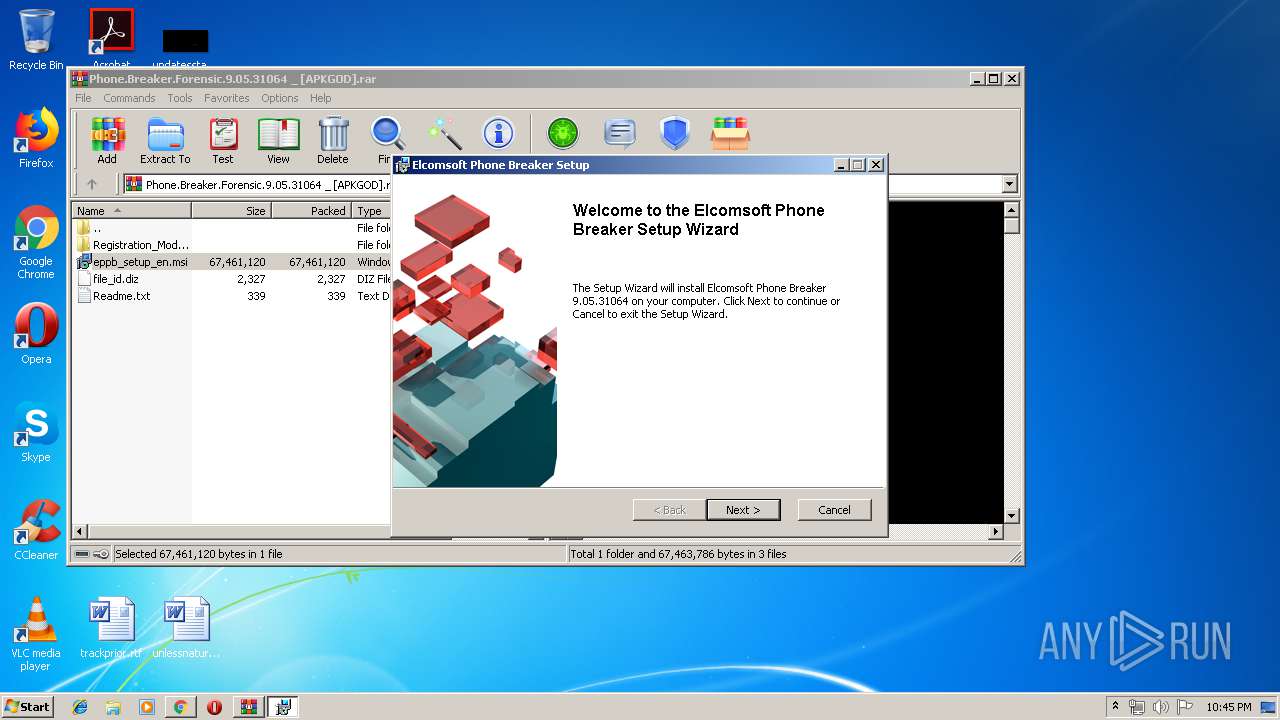
Task: Select the Readme.txt file row
Action: pyautogui.click(x=232, y=296)
